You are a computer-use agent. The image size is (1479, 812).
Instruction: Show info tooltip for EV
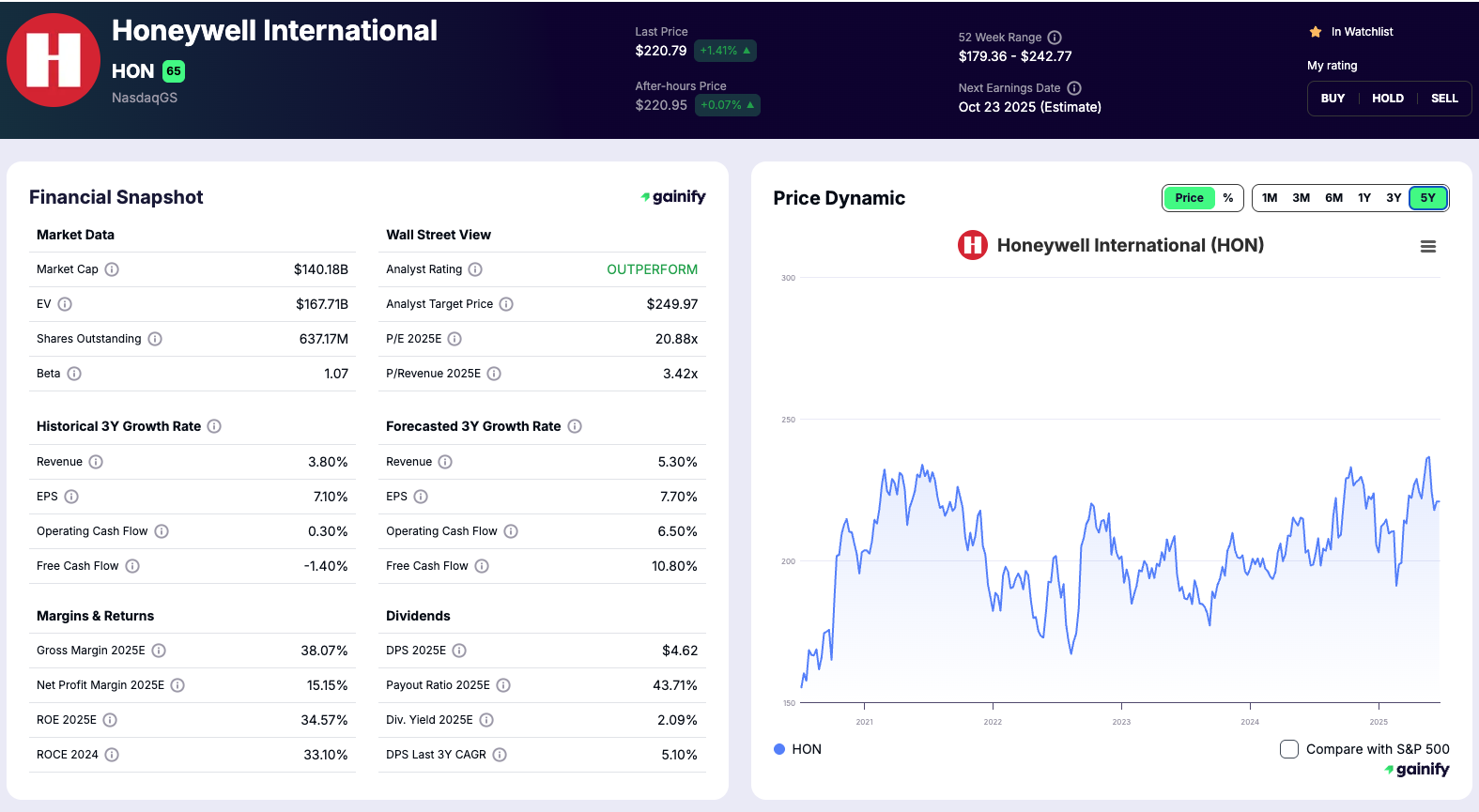pyautogui.click(x=65, y=304)
